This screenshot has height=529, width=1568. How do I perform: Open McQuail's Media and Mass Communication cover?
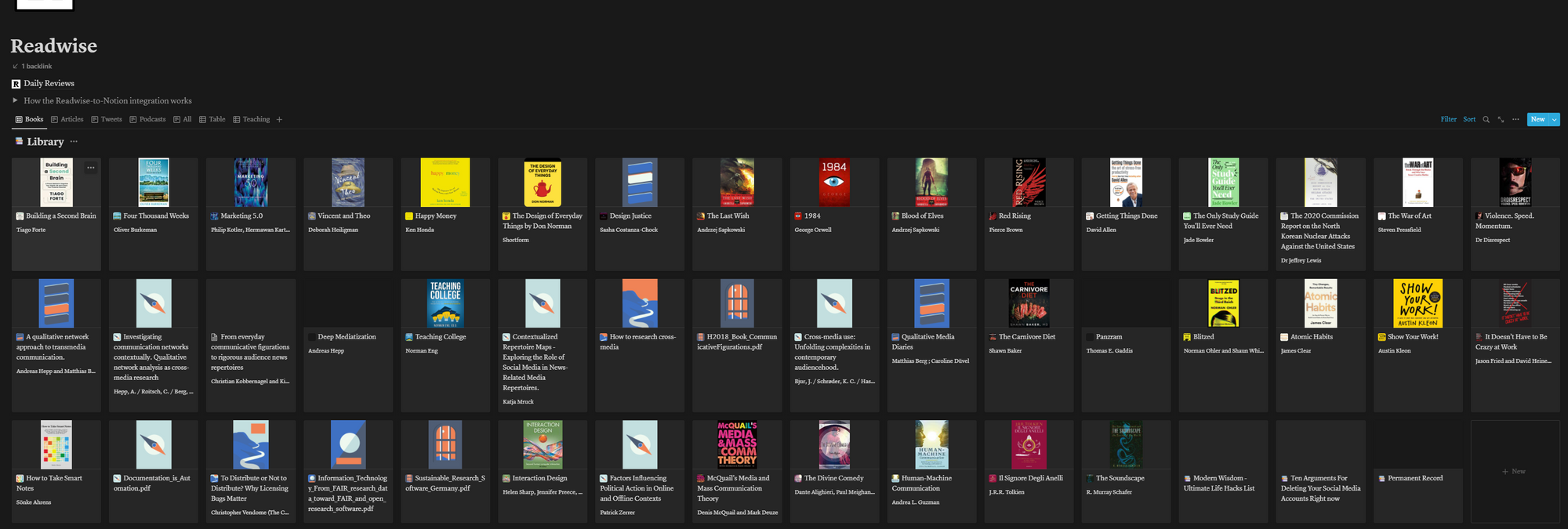[737, 444]
